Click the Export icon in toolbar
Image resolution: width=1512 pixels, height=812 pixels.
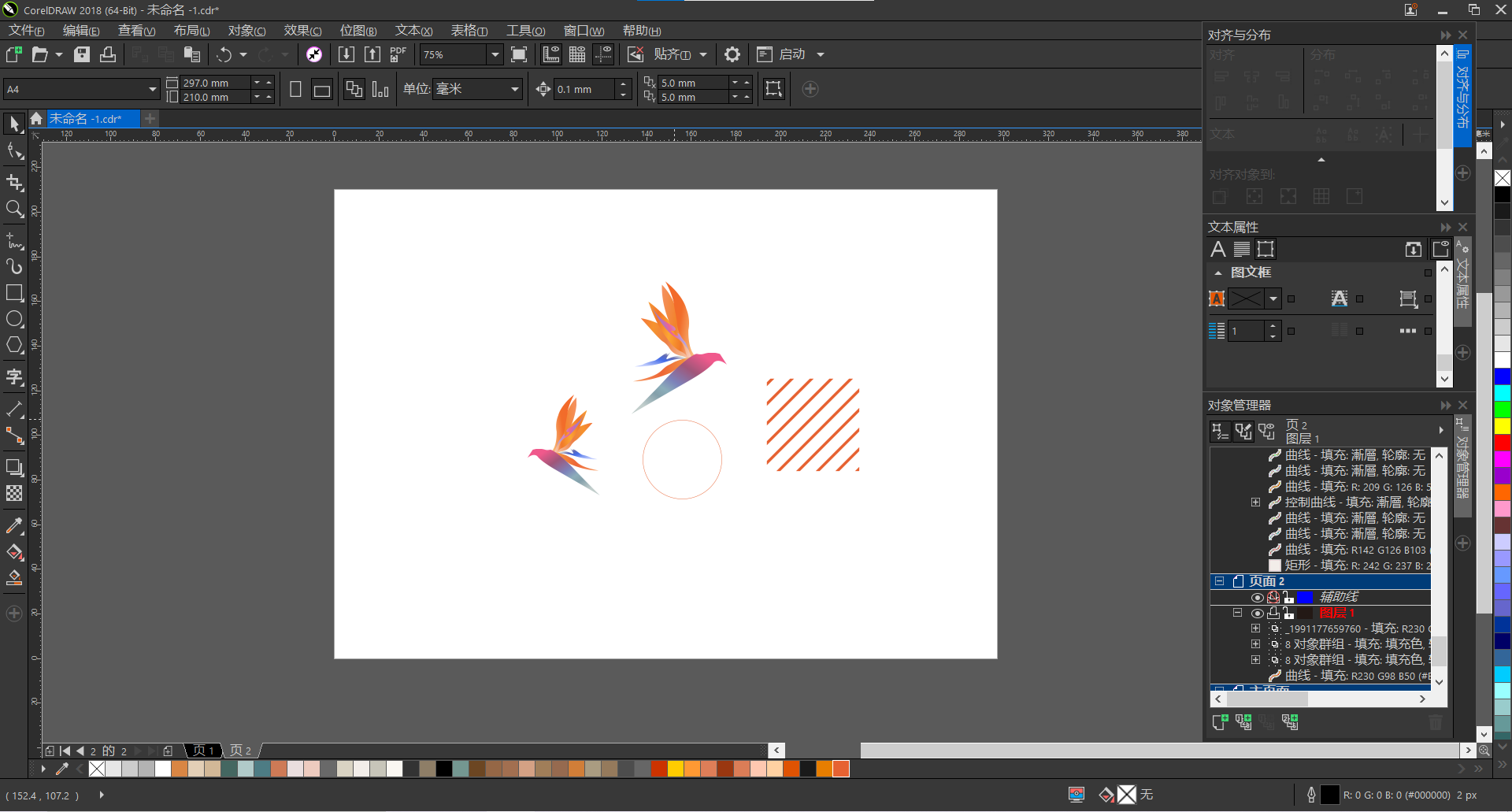(372, 54)
